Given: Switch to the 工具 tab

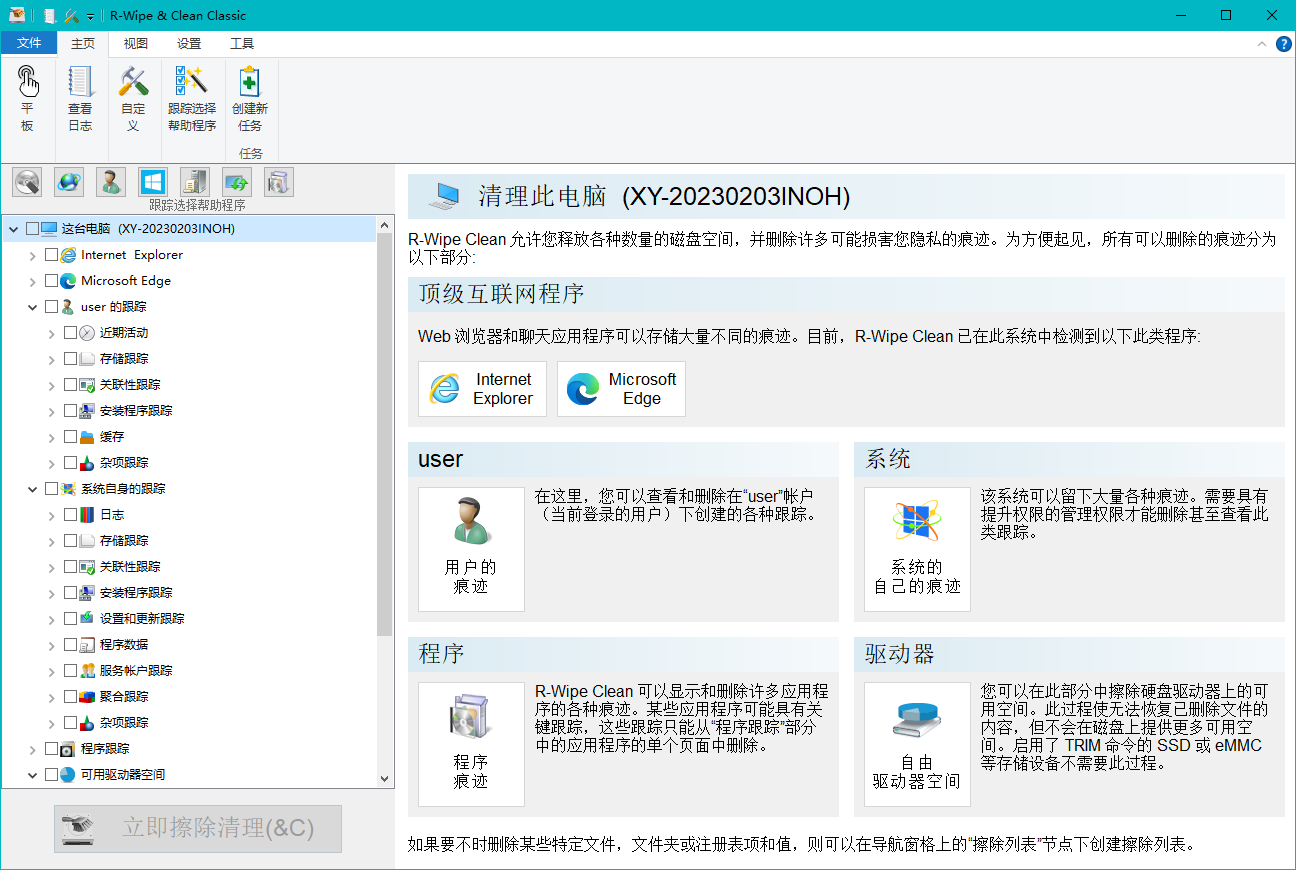Looking at the screenshot, I should click(242, 44).
